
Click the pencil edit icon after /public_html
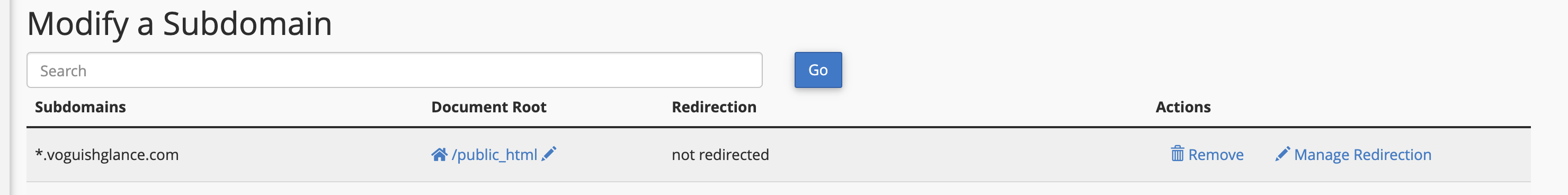[x=548, y=154]
